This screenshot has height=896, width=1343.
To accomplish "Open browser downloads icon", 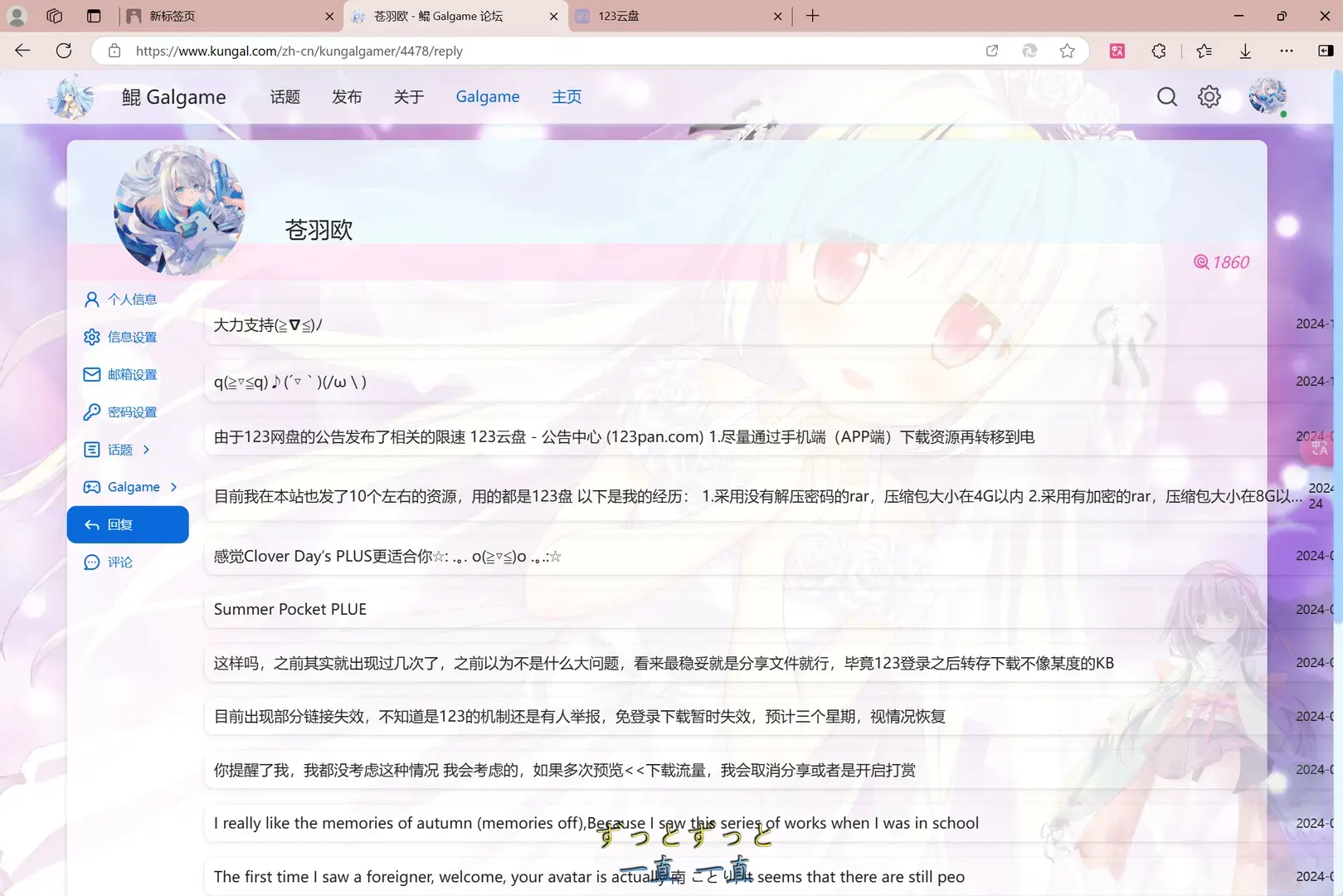I will pyautogui.click(x=1245, y=51).
